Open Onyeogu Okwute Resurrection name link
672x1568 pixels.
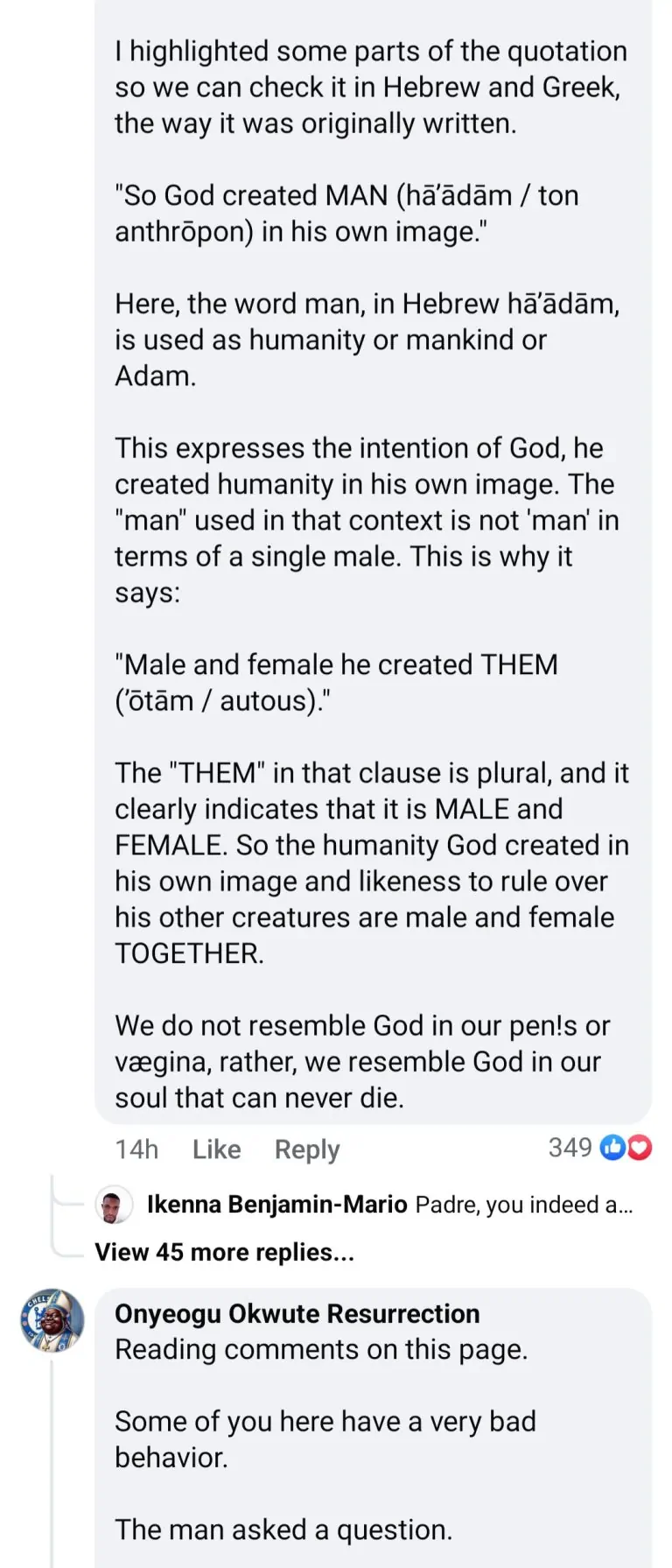[x=297, y=1313]
